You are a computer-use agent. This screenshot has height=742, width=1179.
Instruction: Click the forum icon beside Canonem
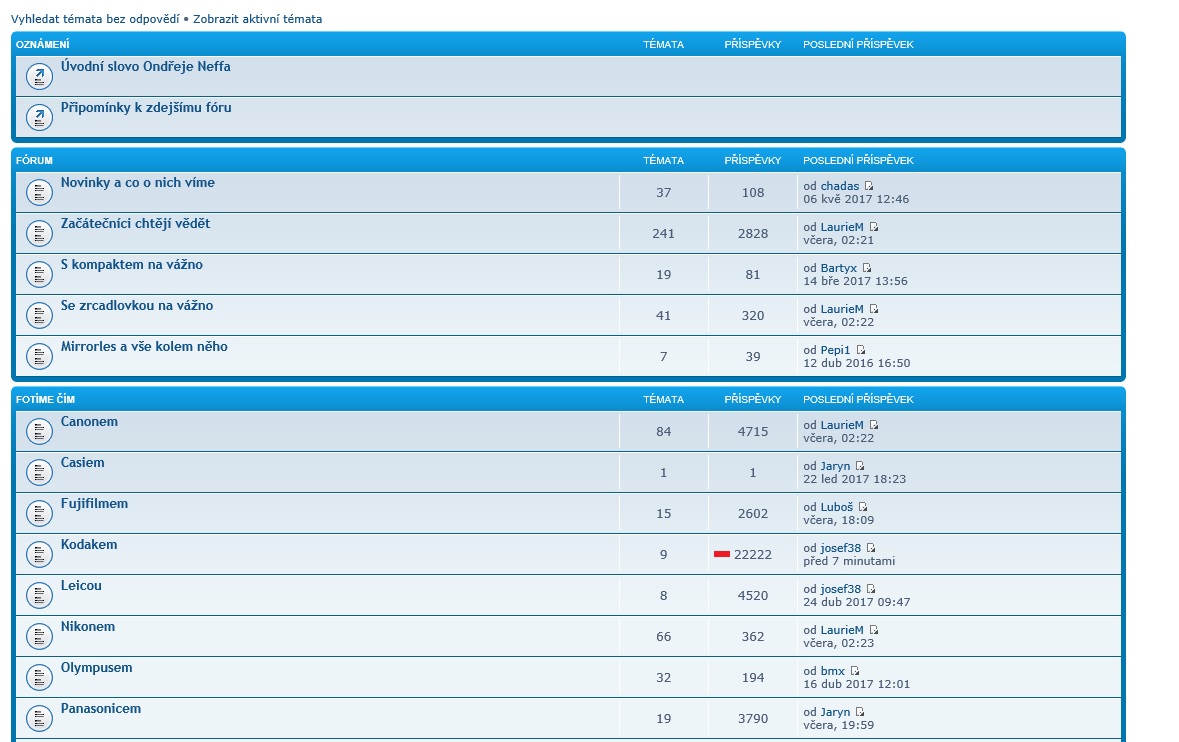[x=39, y=431]
